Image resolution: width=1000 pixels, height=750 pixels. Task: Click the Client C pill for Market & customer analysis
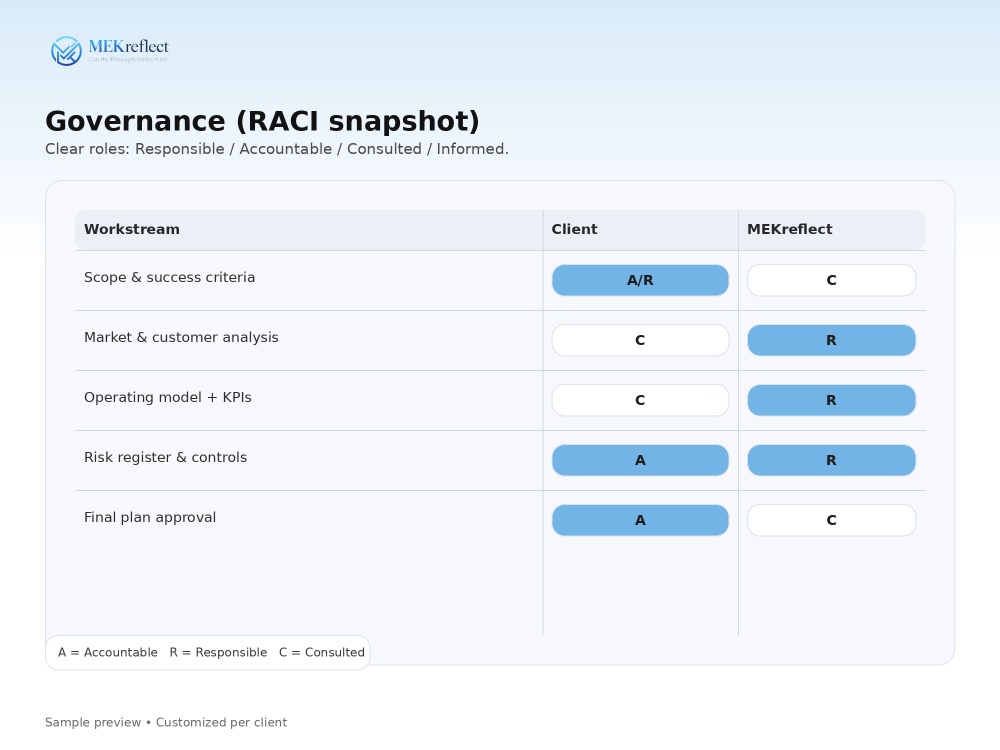pos(640,341)
